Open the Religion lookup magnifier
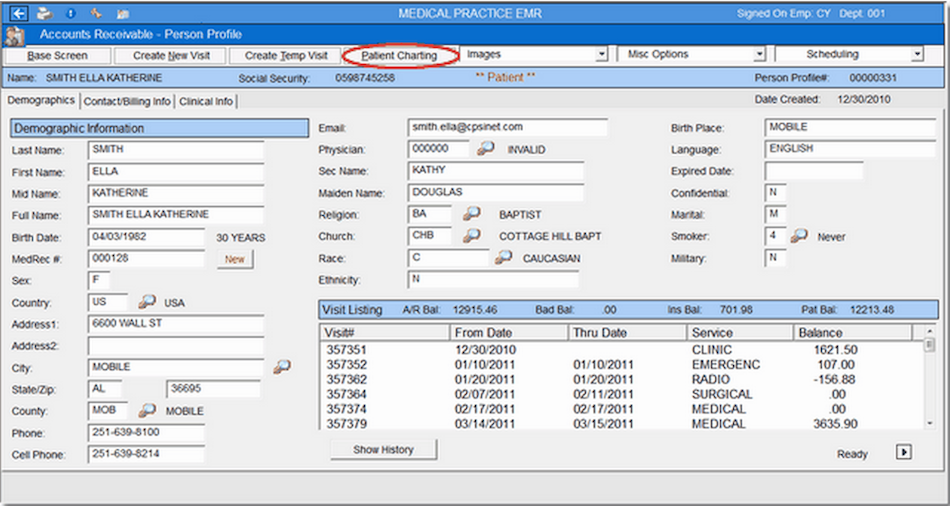This screenshot has width=950, height=506. point(471,214)
